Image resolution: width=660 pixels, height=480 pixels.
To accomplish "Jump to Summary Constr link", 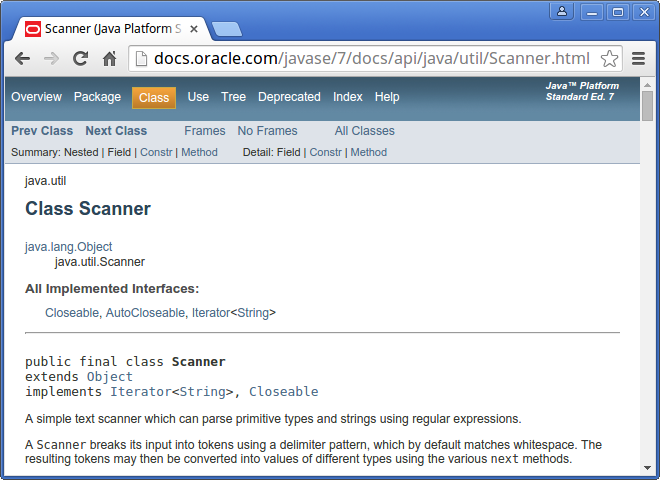I will 156,152.
